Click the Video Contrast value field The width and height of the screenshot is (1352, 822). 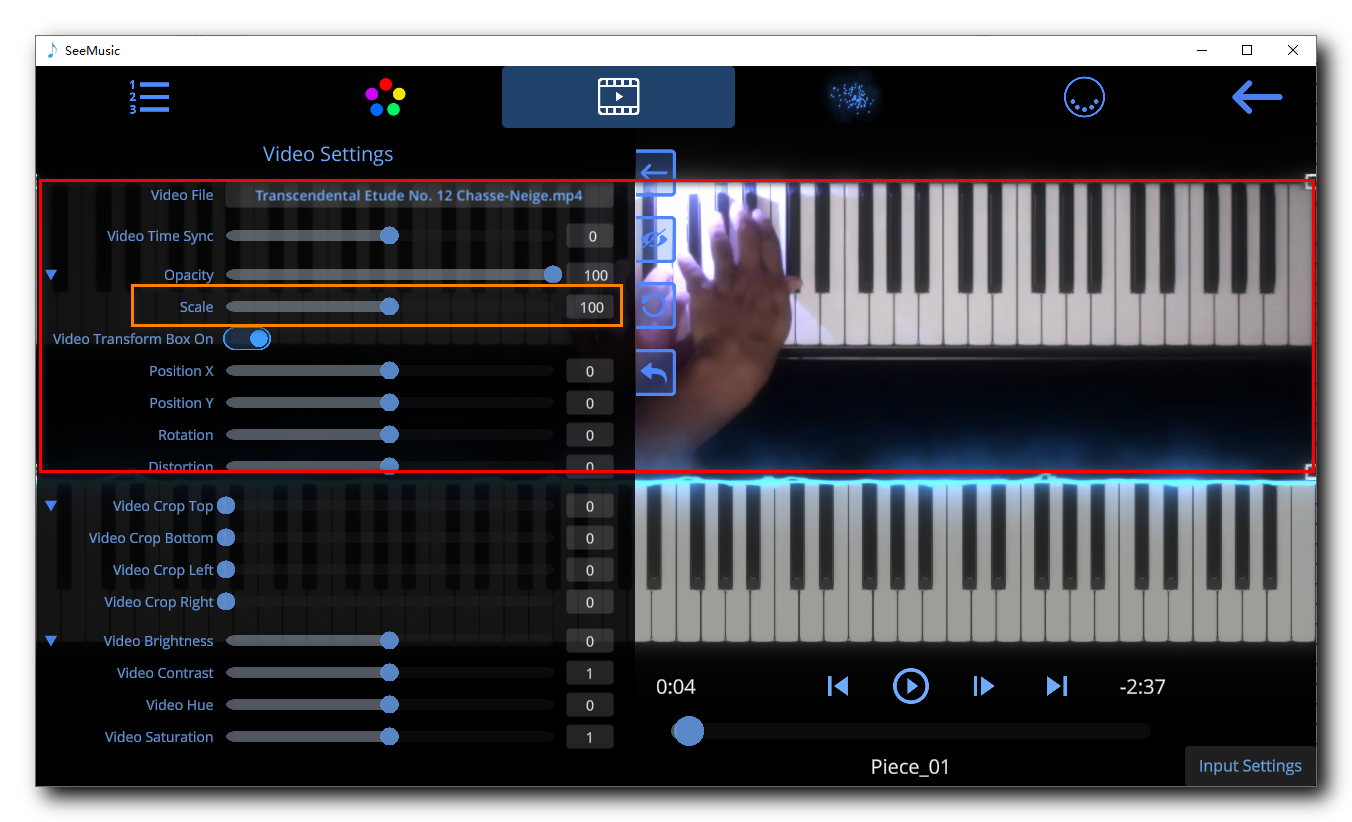[590, 673]
